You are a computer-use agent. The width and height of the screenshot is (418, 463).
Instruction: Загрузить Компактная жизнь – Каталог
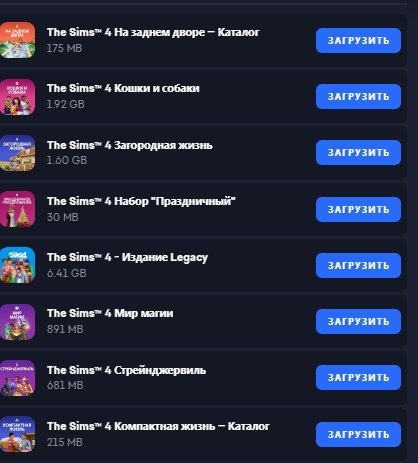click(358, 434)
